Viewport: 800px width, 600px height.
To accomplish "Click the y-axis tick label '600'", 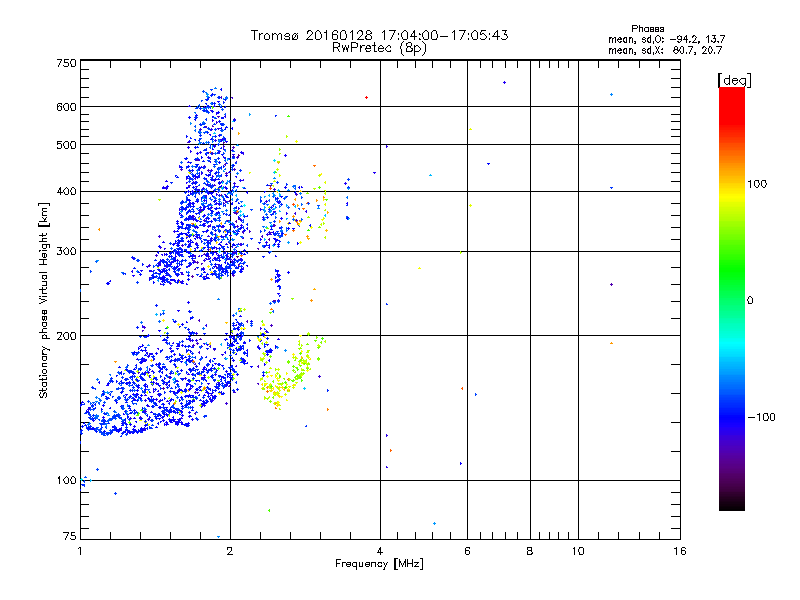I will tap(66, 107).
